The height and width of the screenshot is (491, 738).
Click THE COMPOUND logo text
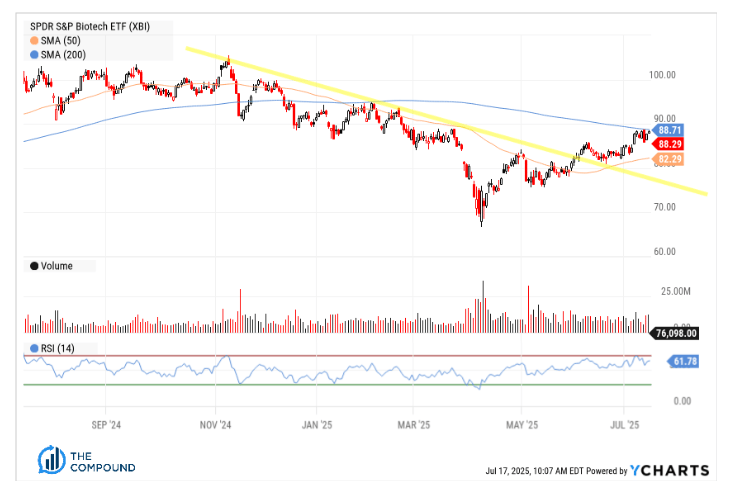[103, 462]
